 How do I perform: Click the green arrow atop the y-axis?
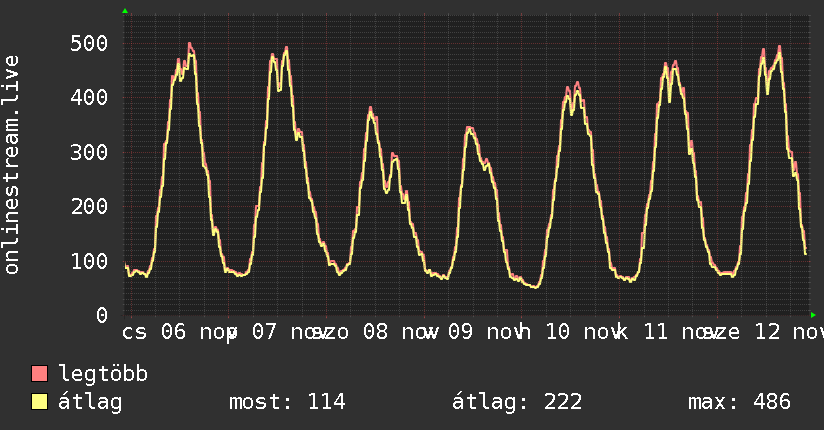124,11
